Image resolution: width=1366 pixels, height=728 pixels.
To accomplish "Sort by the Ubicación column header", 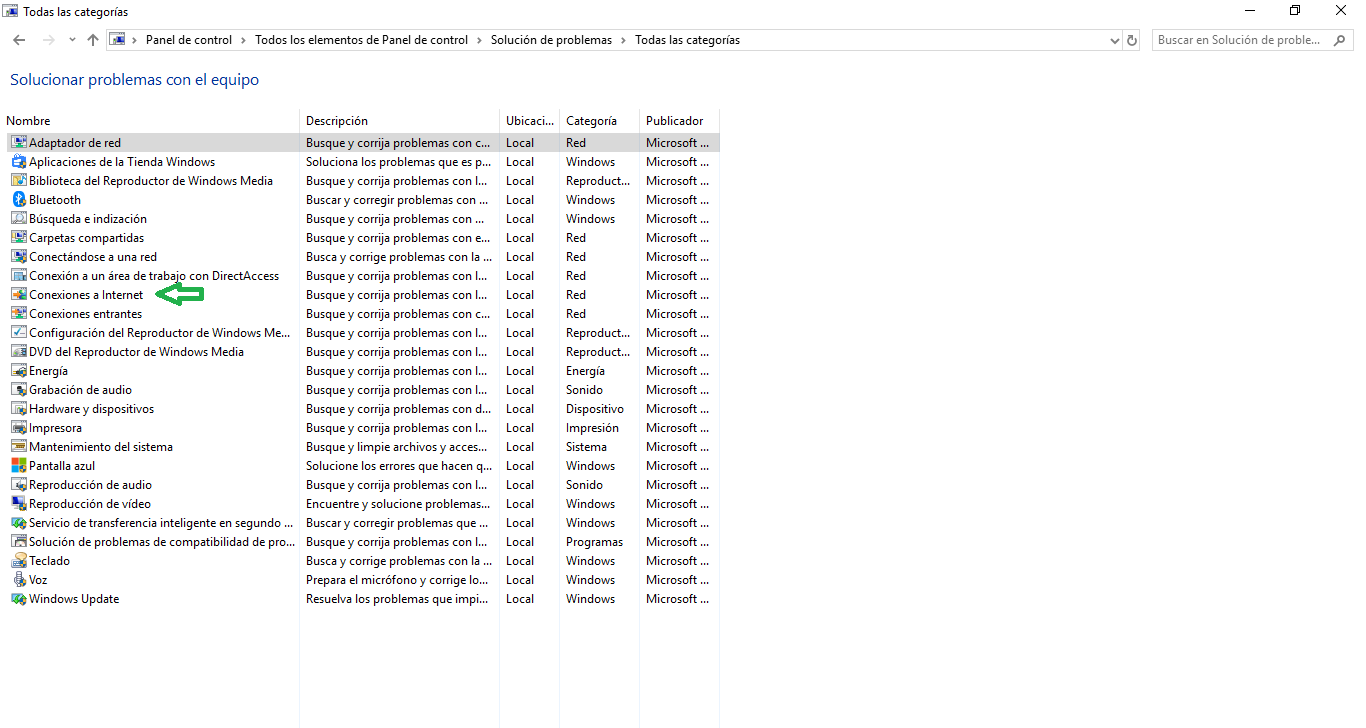I will click(x=529, y=121).
